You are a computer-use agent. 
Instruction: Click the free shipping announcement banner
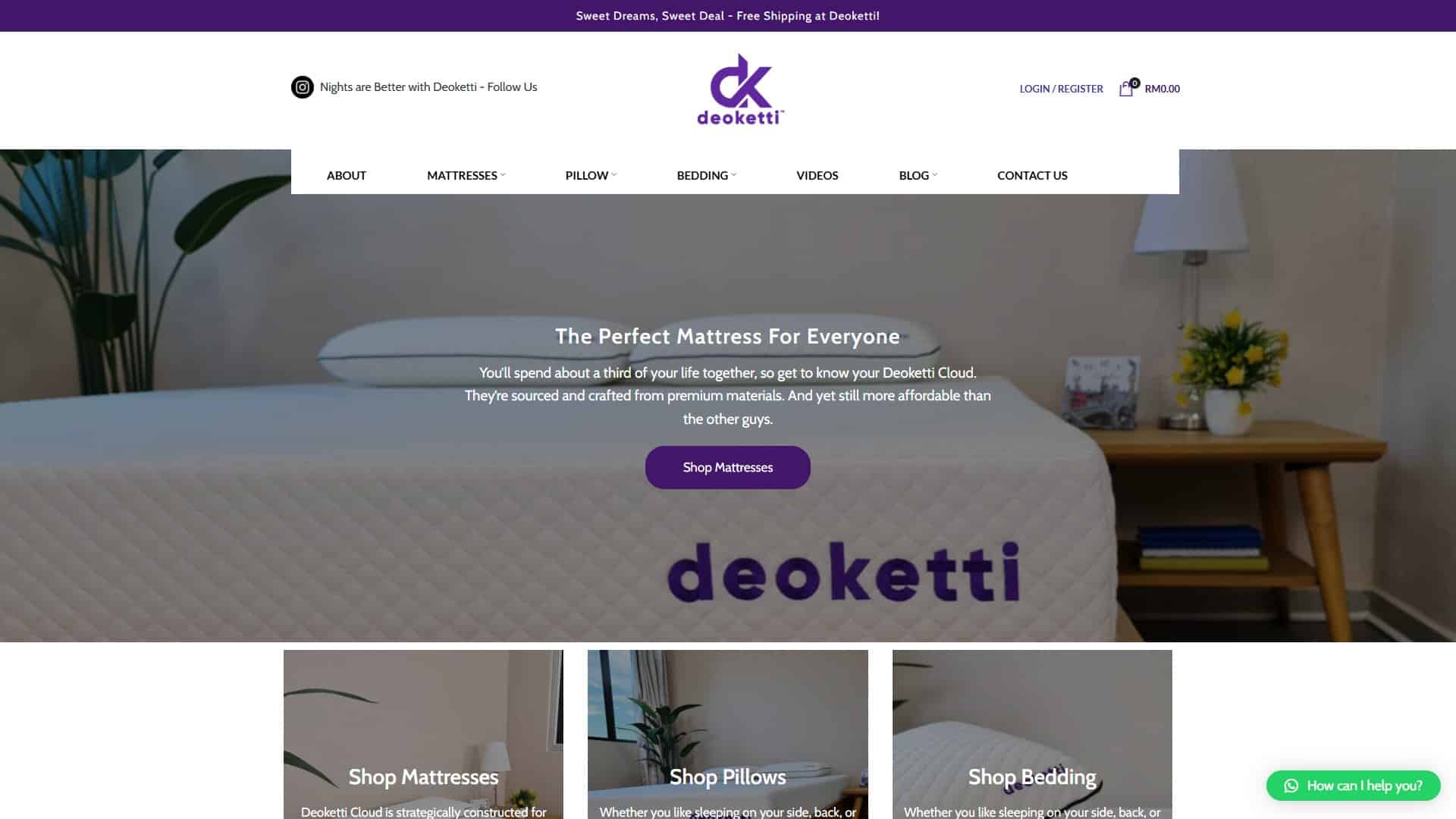click(x=727, y=16)
